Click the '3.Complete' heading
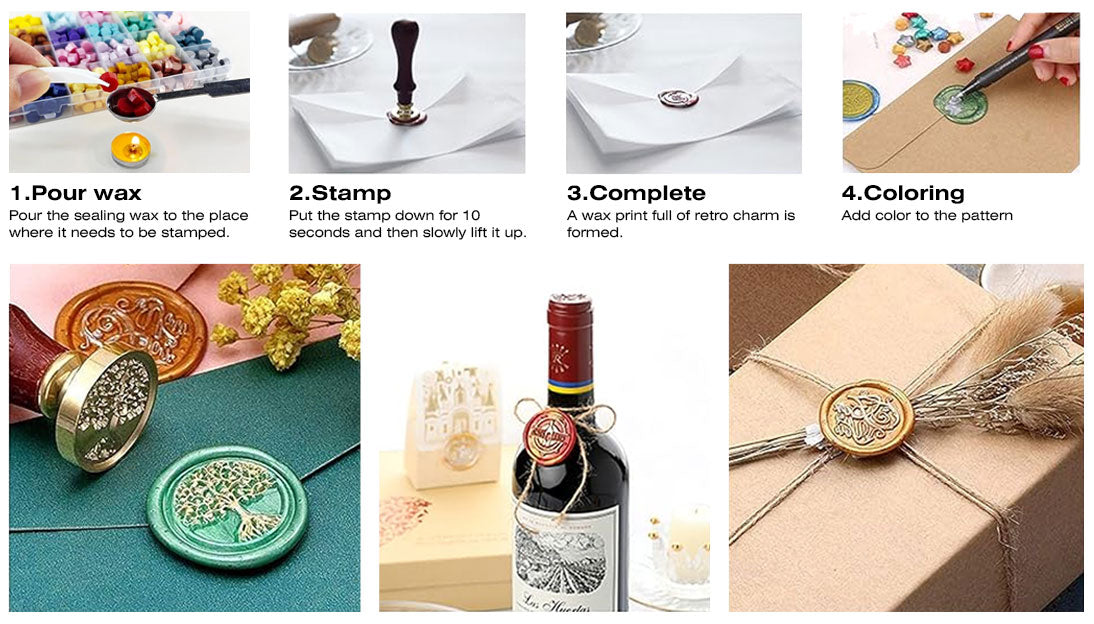The width and height of the screenshot is (1094, 624). (x=636, y=193)
